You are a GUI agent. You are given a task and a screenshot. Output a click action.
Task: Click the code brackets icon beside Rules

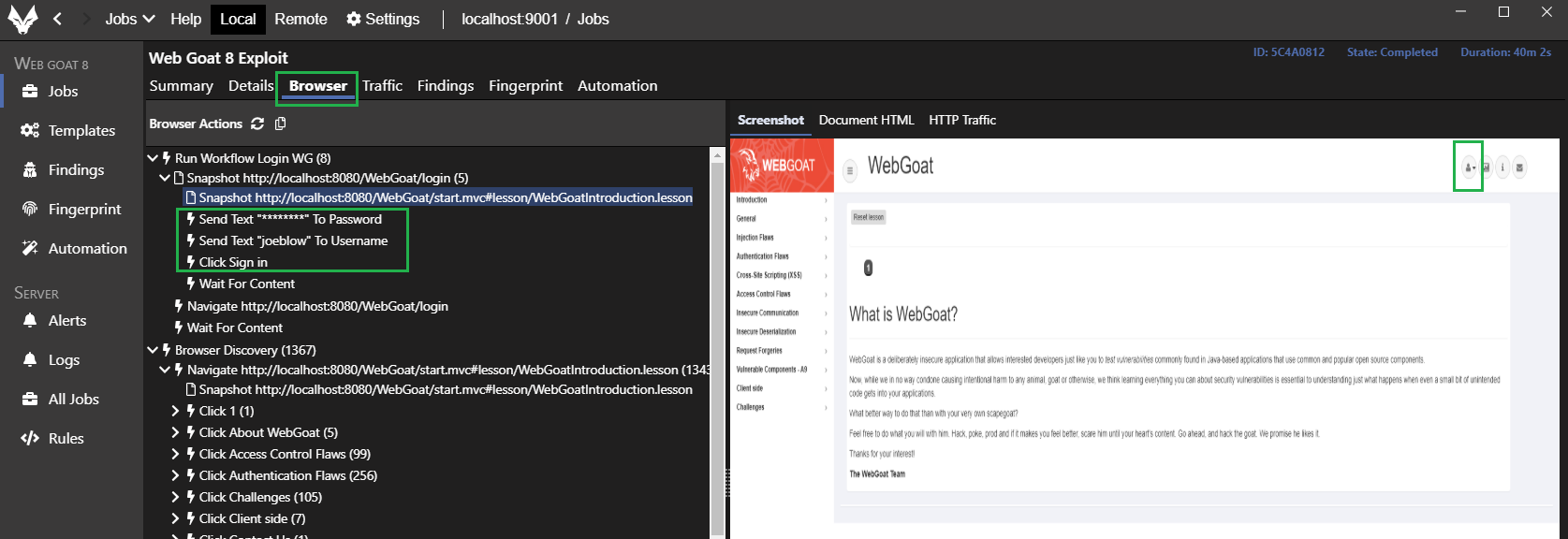[x=30, y=438]
